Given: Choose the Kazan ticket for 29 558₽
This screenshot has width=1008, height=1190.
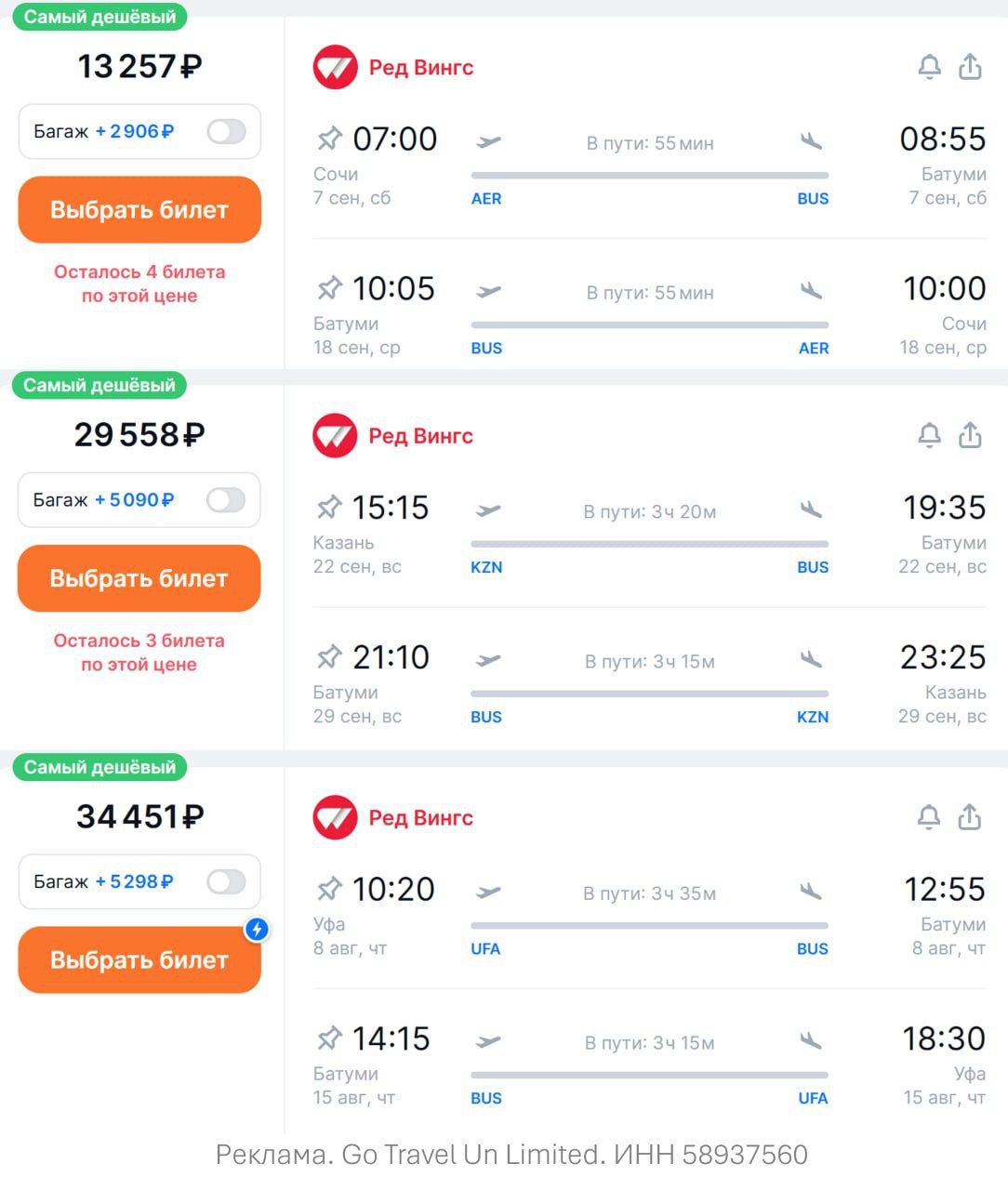Looking at the screenshot, I should (139, 578).
